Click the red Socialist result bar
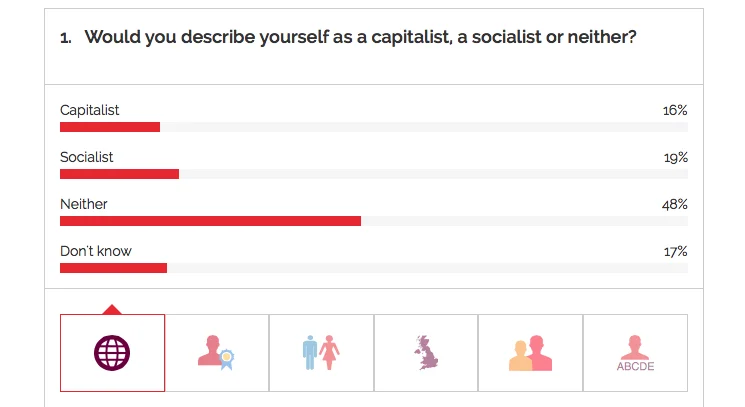The width and height of the screenshot is (745, 407). click(119, 174)
